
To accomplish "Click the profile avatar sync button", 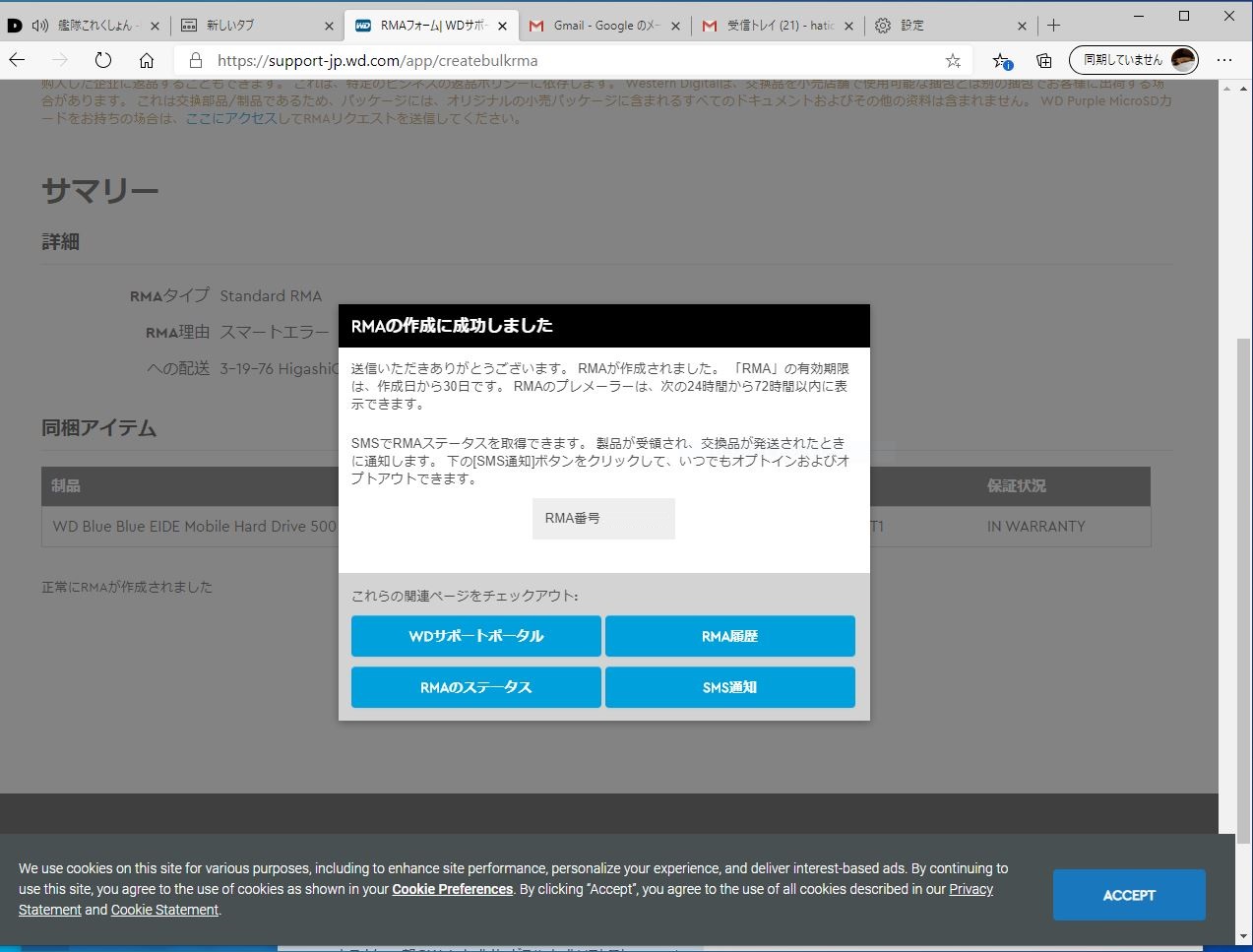I will (x=1134, y=60).
